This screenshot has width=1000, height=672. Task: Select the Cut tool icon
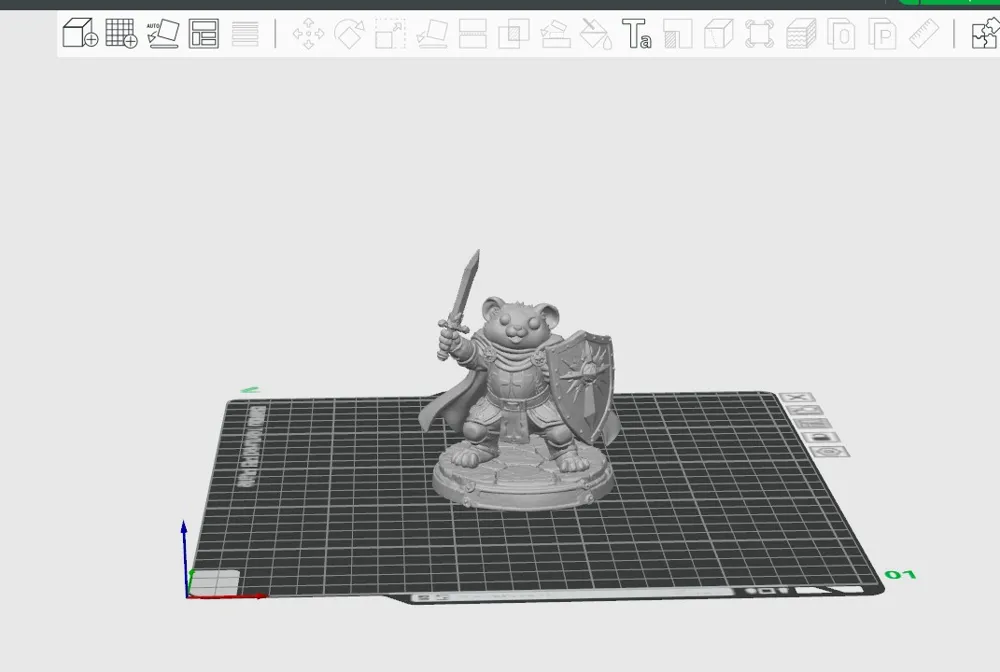point(473,33)
